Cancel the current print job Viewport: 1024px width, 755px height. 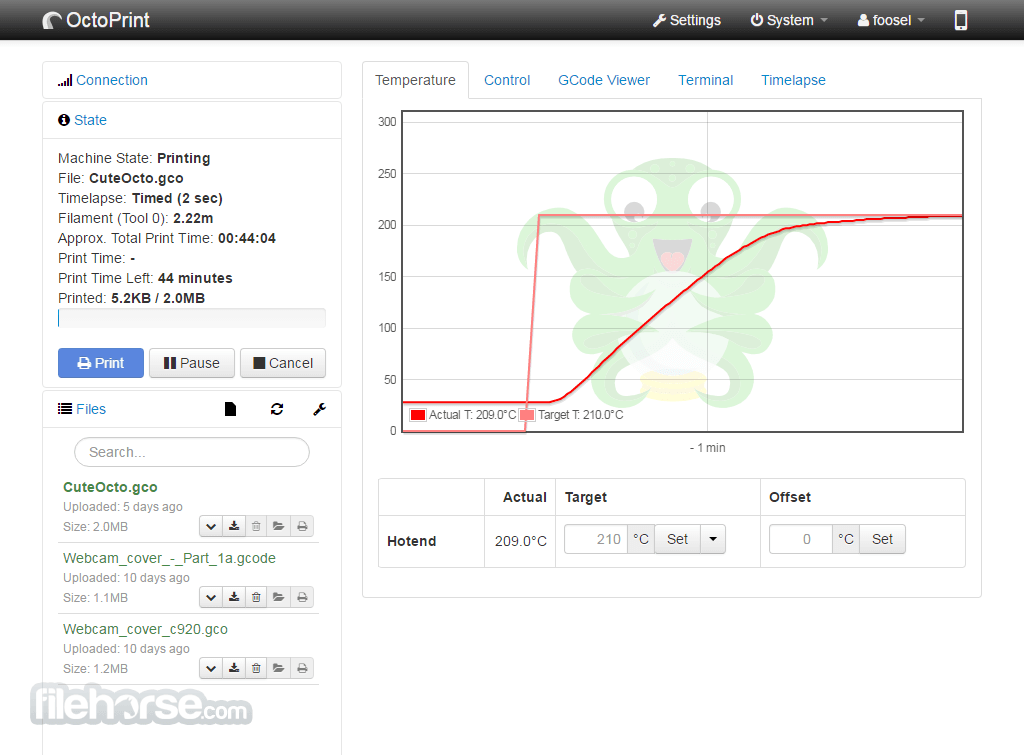coord(283,363)
